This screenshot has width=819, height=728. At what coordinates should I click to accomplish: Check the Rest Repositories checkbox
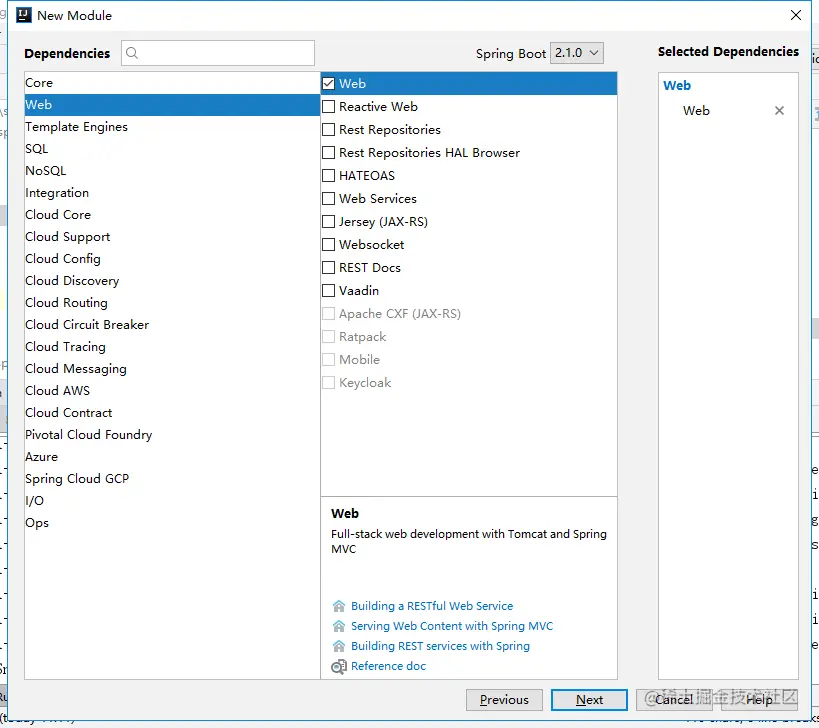click(x=329, y=130)
